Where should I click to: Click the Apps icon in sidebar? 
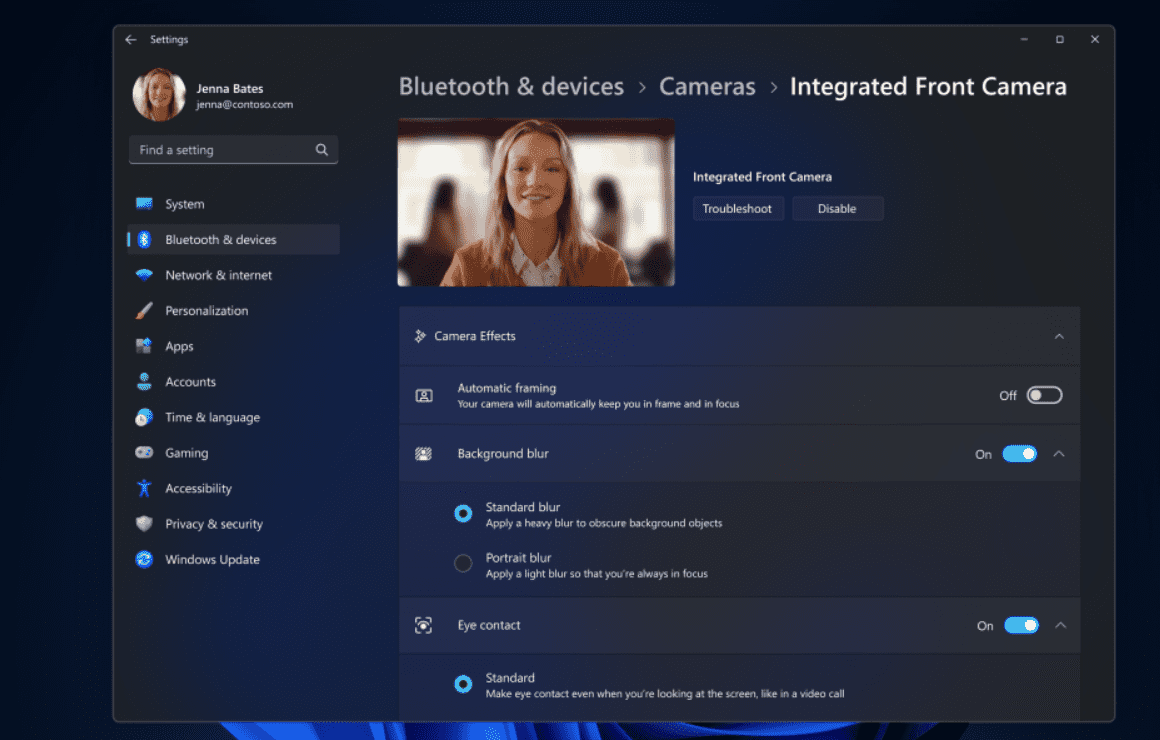pos(144,346)
